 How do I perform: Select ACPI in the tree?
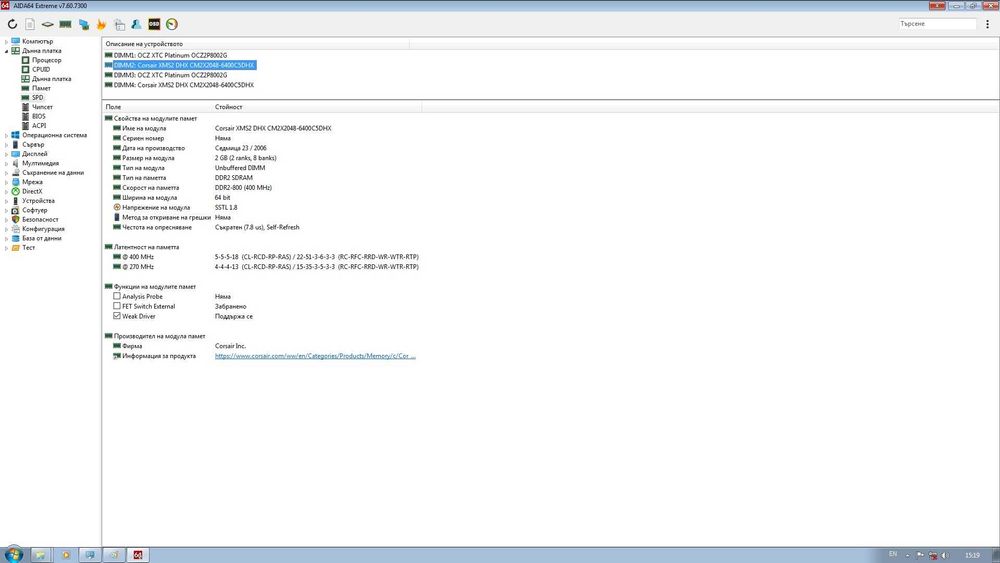click(38, 126)
